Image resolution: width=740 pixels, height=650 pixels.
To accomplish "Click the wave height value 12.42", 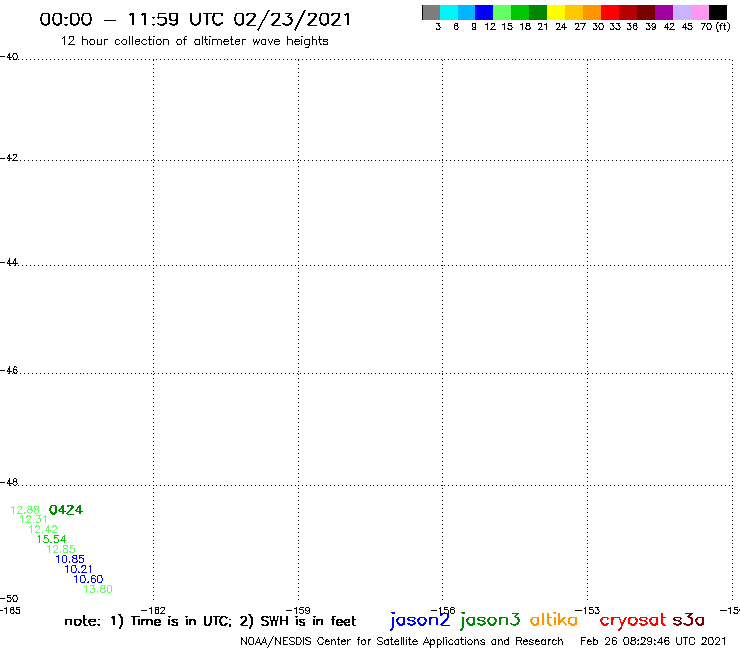I will point(43,529).
